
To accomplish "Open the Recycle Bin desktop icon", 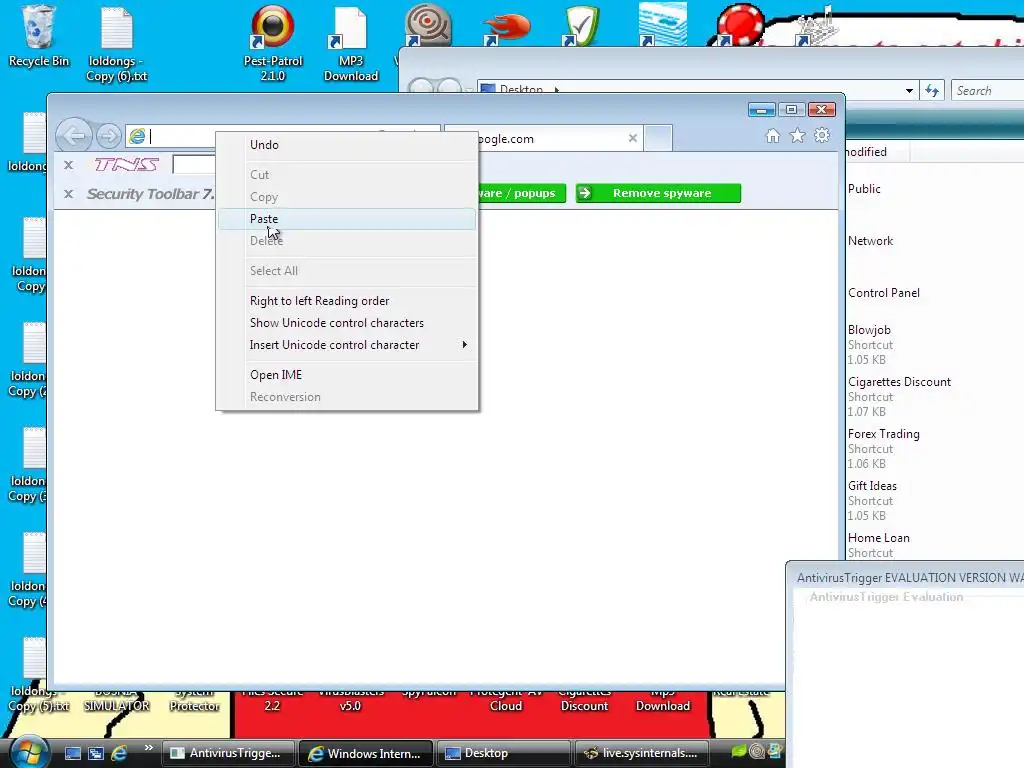I will 38,36.
